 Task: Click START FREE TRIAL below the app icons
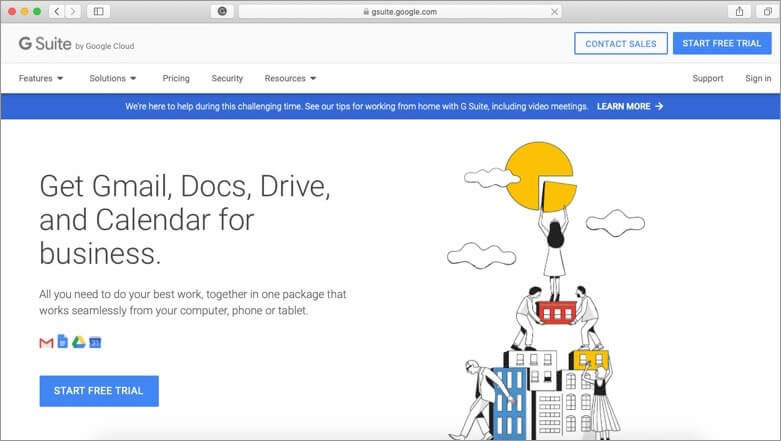[x=99, y=391]
